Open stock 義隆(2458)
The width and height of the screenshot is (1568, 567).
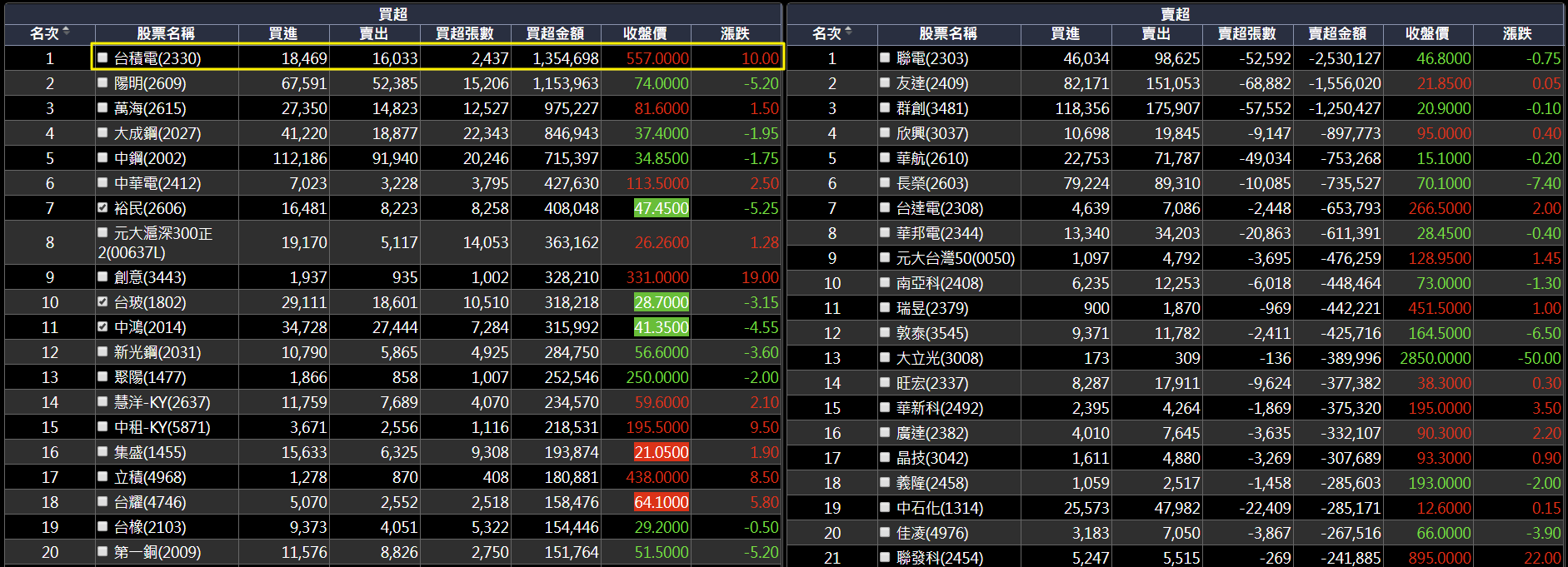point(932,483)
